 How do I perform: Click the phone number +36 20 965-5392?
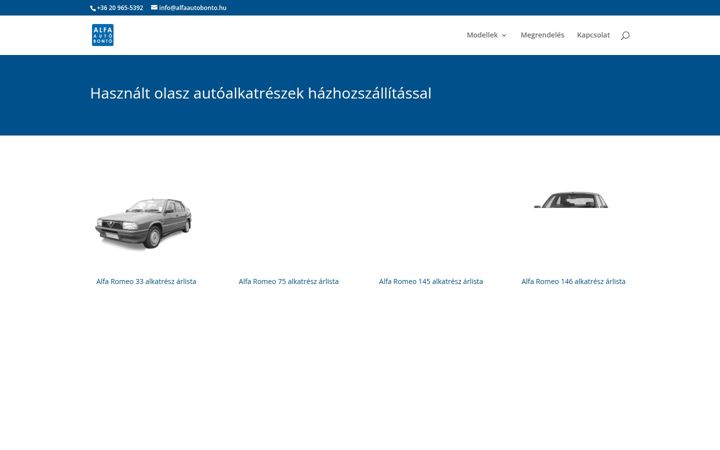click(x=120, y=8)
